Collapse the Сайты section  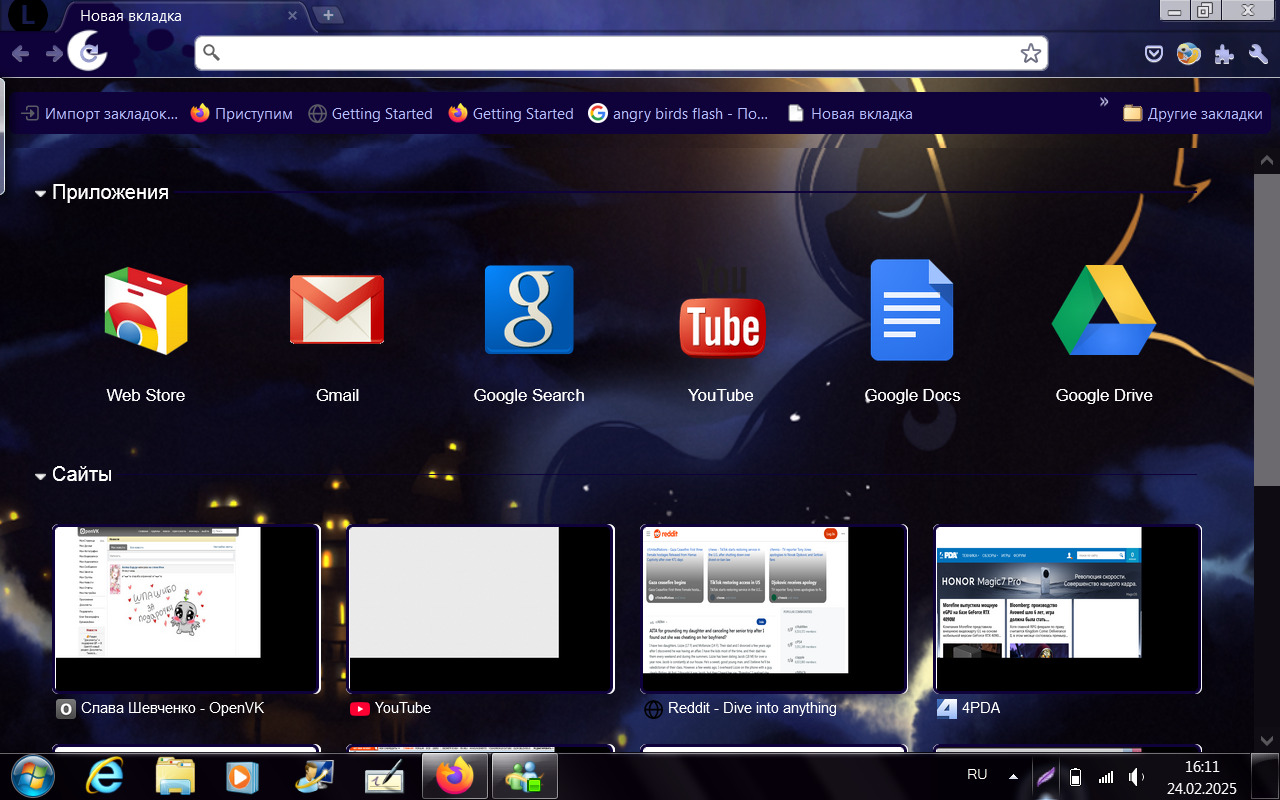coord(41,475)
